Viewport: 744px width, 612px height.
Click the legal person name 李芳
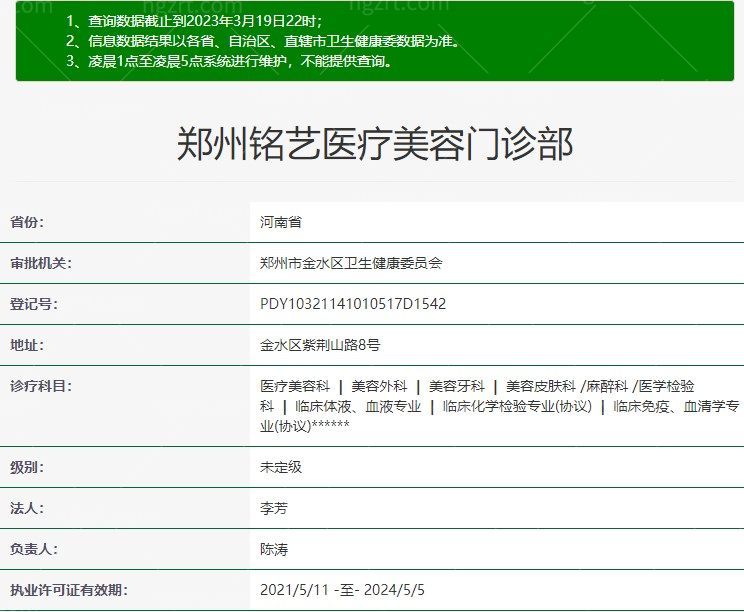click(x=274, y=508)
